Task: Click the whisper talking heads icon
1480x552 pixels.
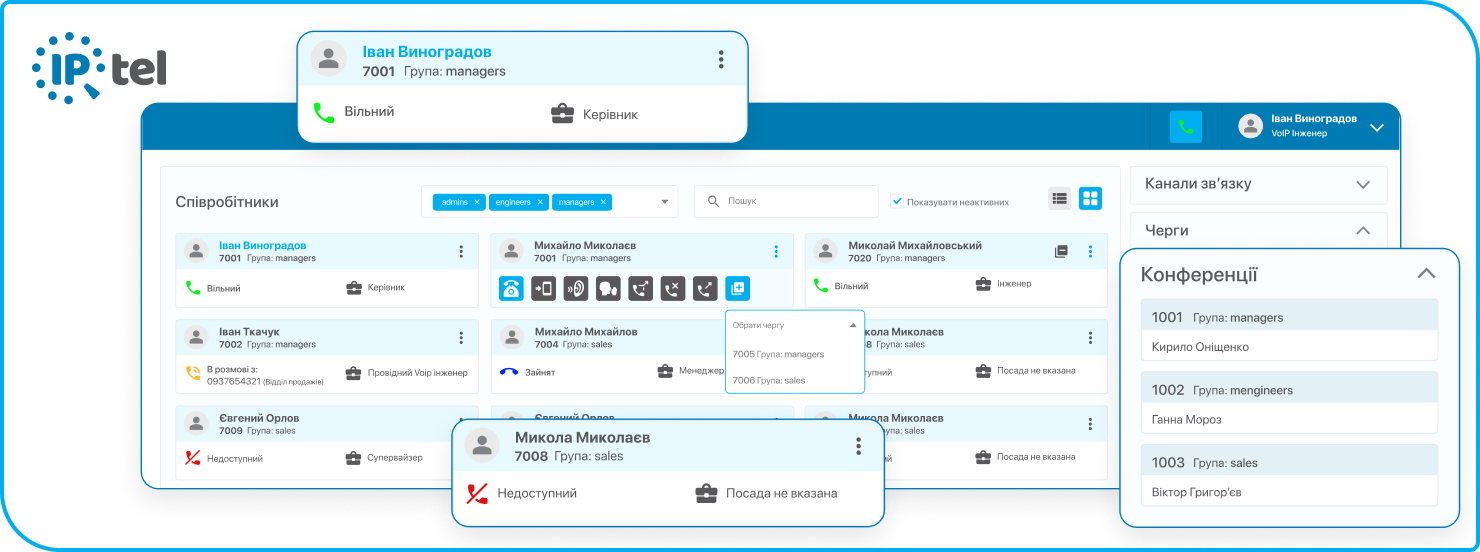Action: pos(608,288)
